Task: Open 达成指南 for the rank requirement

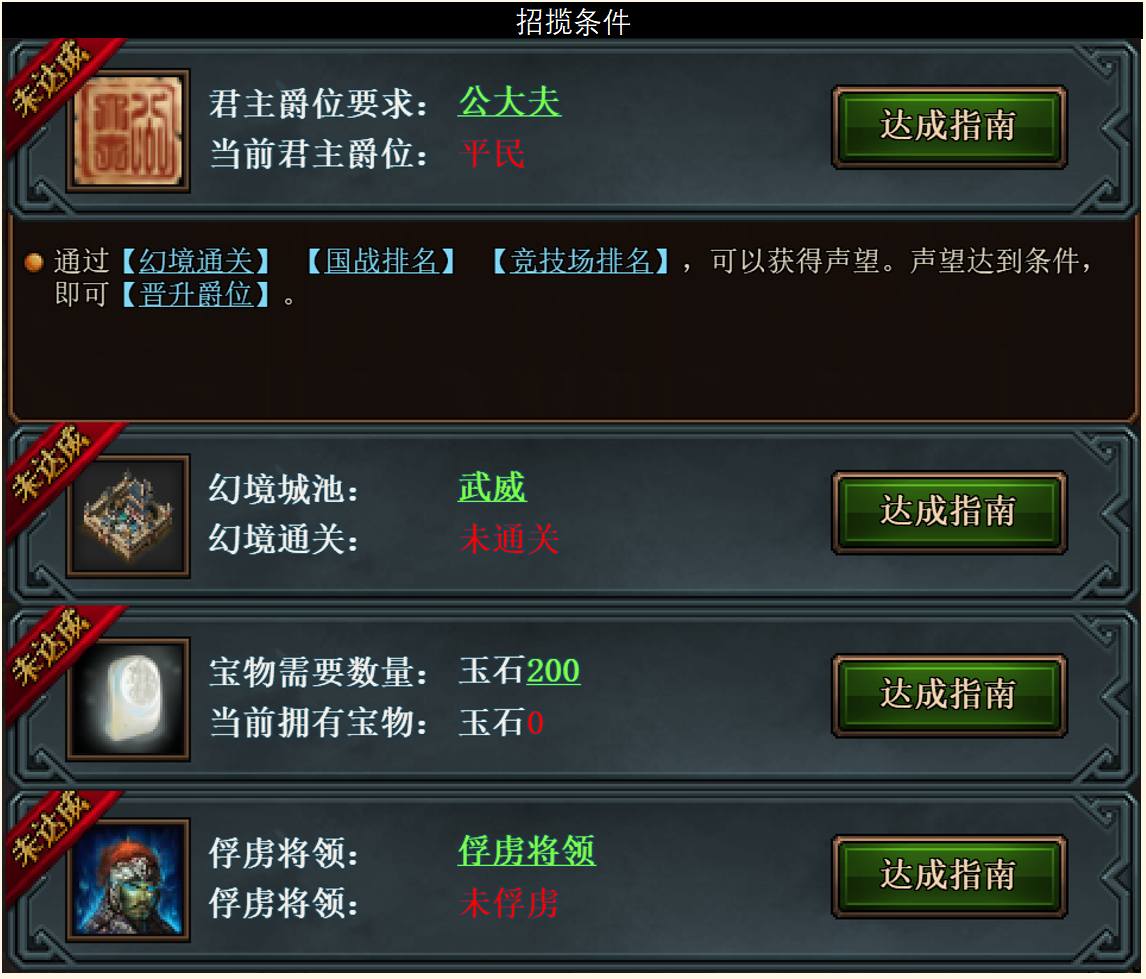Action: tap(949, 127)
